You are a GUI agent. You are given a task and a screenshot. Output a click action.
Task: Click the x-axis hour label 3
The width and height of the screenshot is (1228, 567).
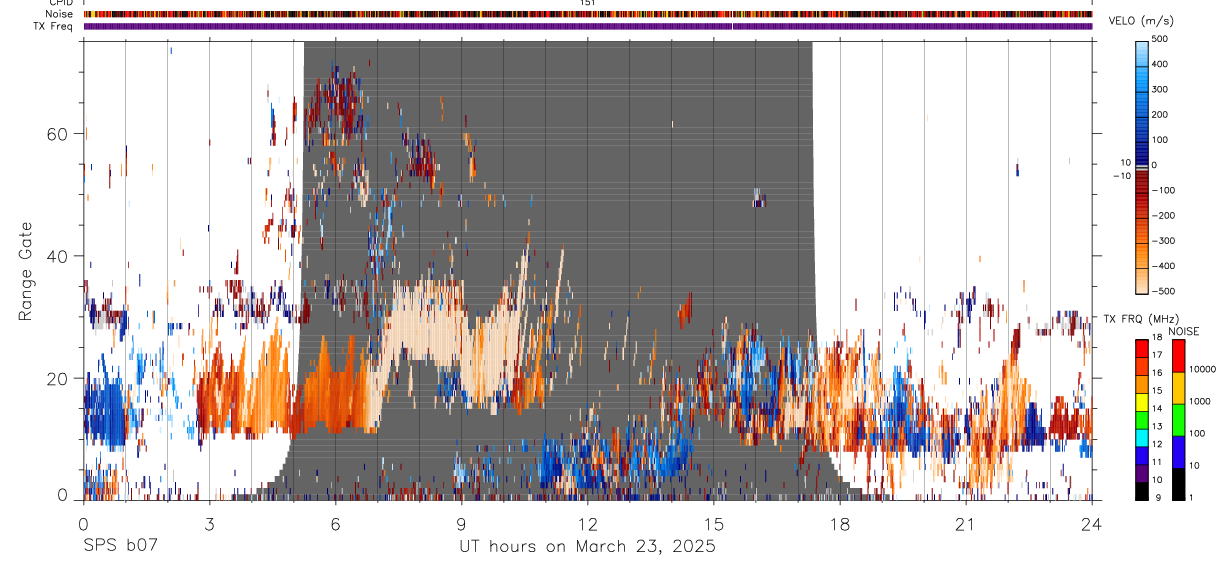(x=209, y=524)
